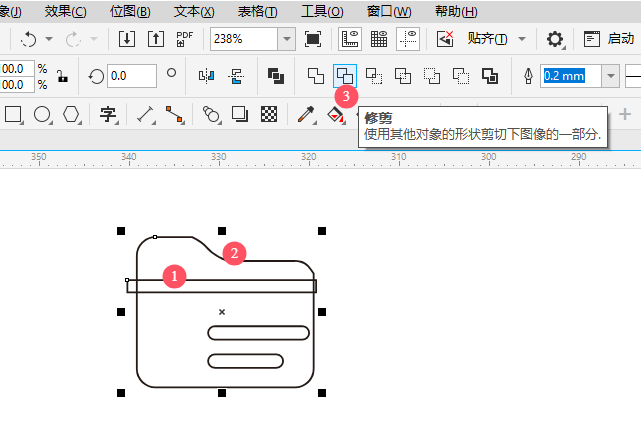Toggle the lock ratio padlock
The width and height of the screenshot is (641, 440).
pyautogui.click(x=62, y=76)
